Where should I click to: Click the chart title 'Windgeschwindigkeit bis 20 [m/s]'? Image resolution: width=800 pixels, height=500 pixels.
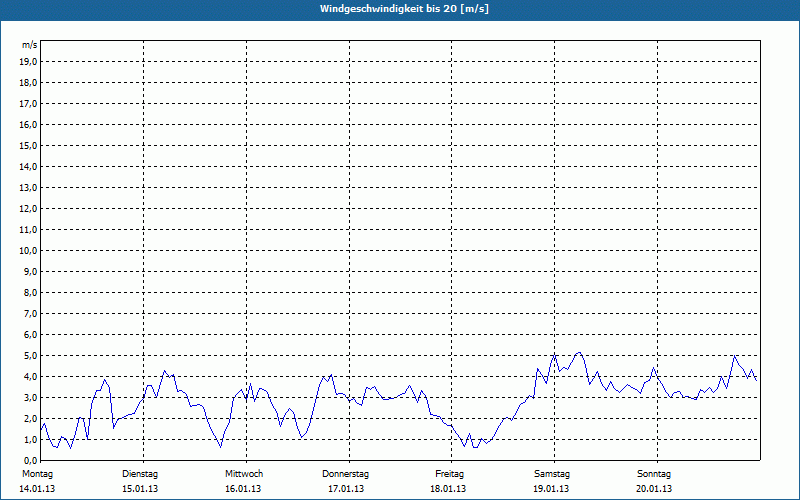tap(404, 9)
